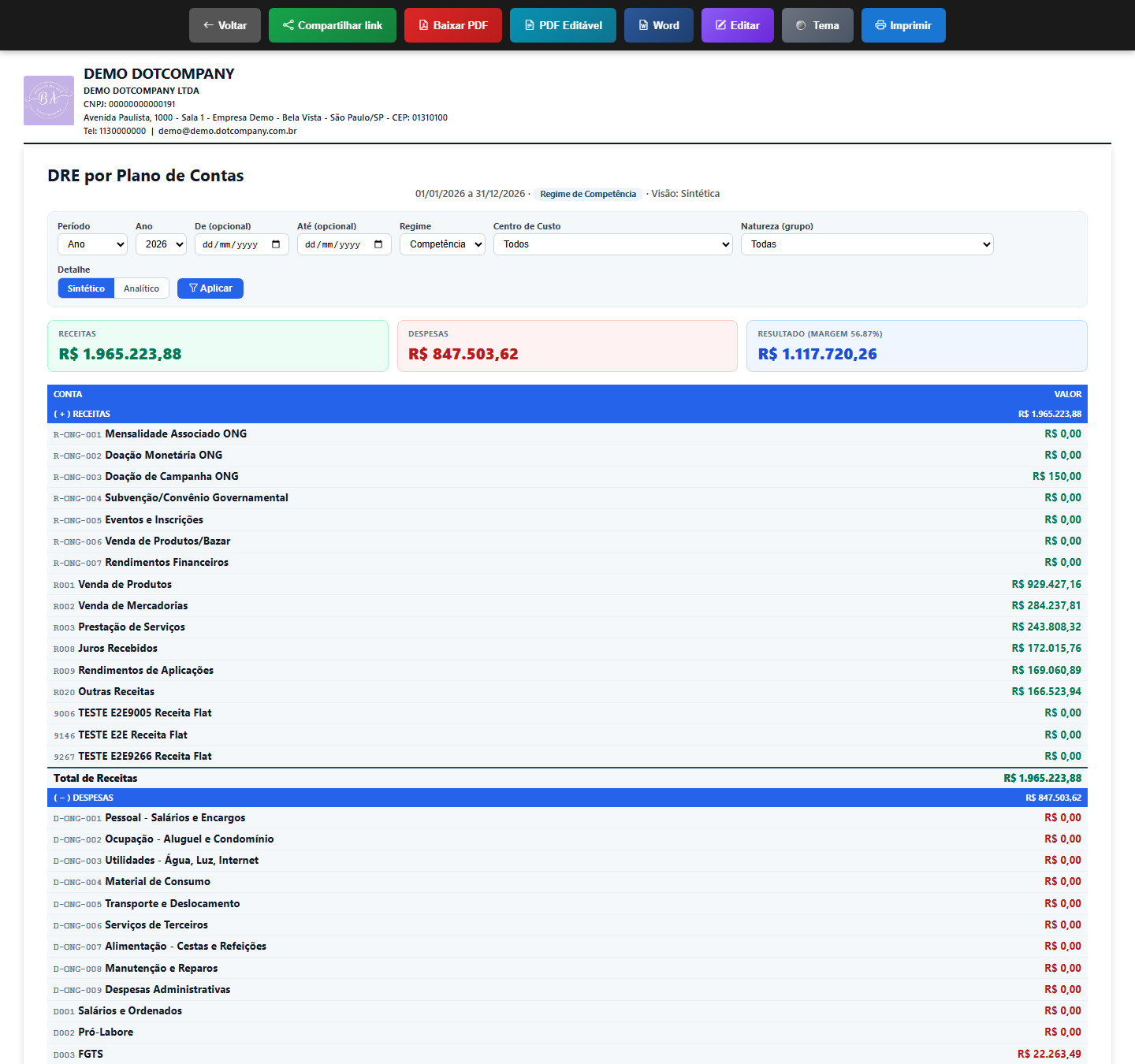The width and height of the screenshot is (1135, 1064).
Task: Select Pessoal - Salários e Encargos row
Action: point(567,818)
